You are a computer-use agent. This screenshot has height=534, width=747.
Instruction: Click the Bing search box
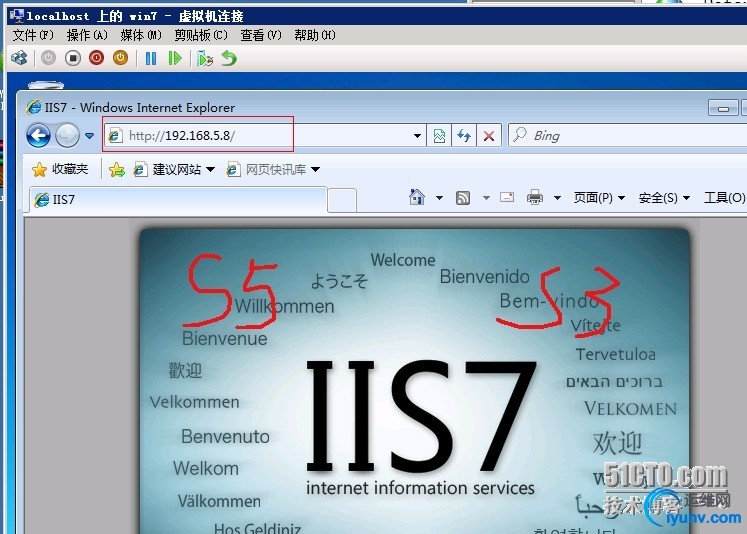(629, 136)
